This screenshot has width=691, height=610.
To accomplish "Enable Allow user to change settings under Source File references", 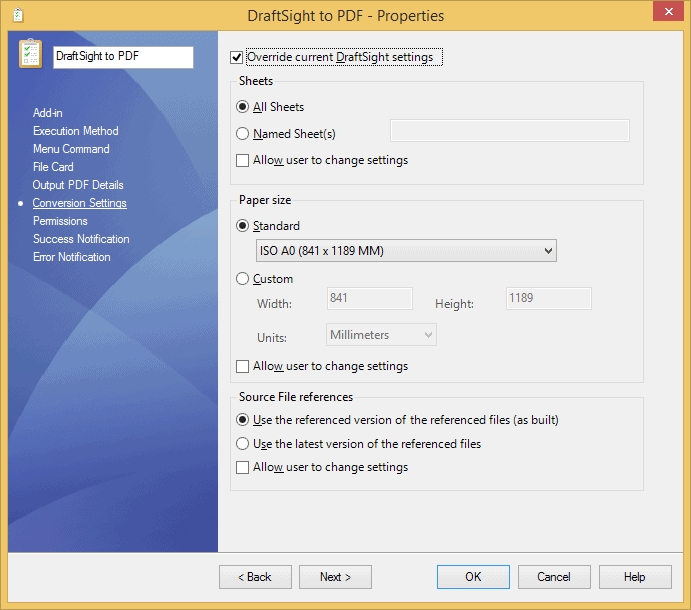I will [242, 467].
